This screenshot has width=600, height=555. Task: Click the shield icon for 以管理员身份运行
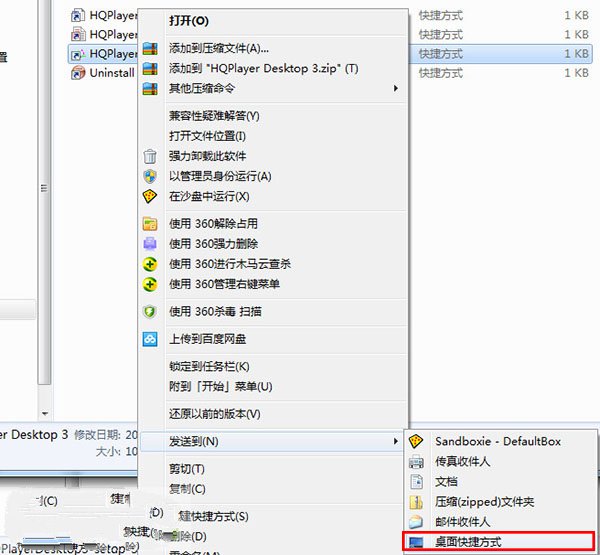150,176
